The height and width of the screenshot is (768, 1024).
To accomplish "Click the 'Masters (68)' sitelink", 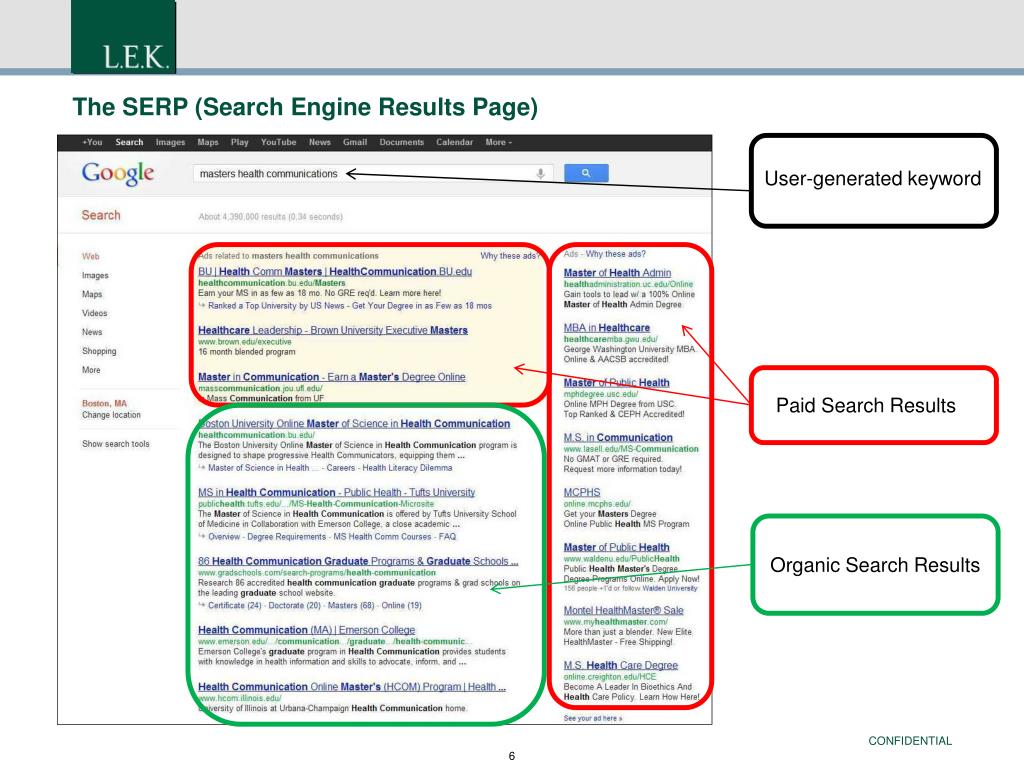I will [351, 605].
